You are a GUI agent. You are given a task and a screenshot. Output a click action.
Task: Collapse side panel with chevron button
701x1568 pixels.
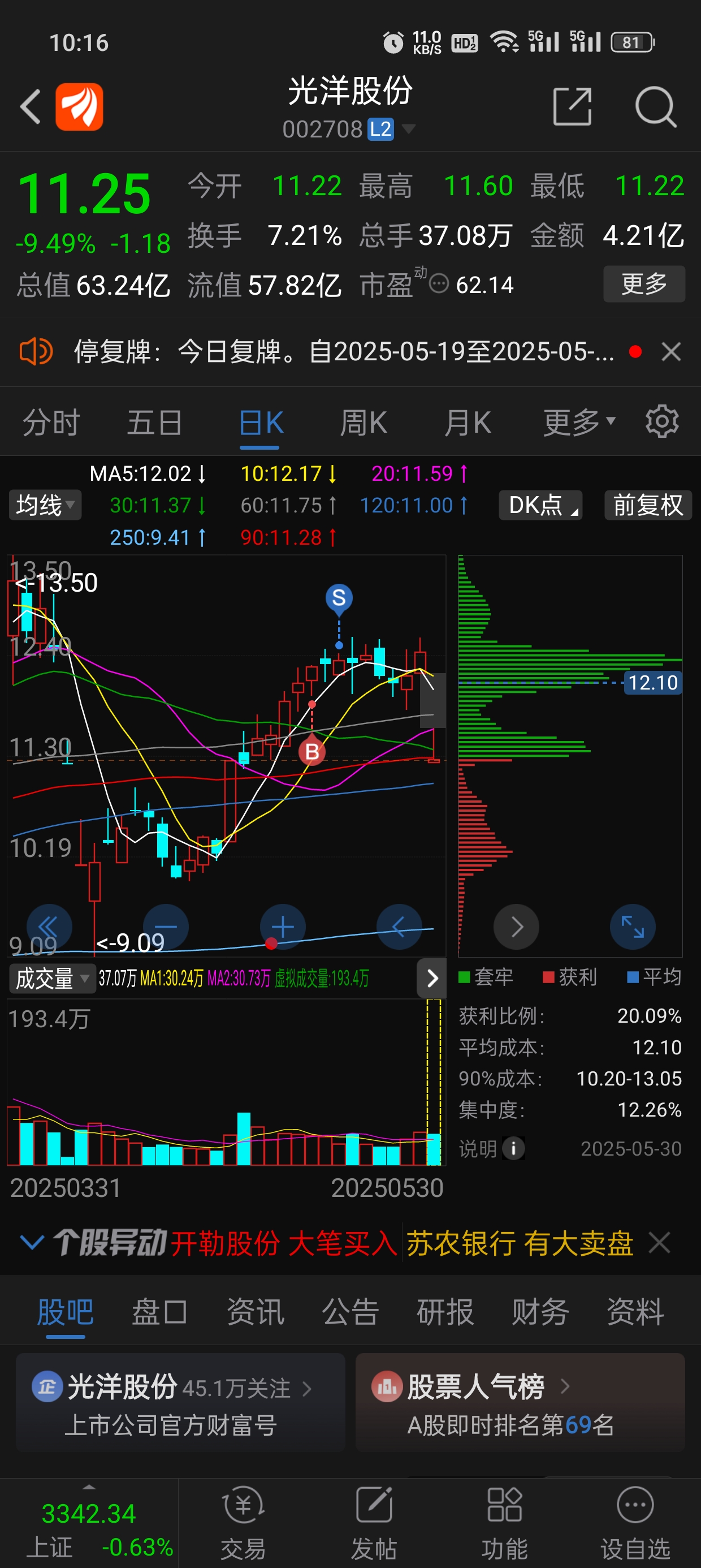point(432,978)
